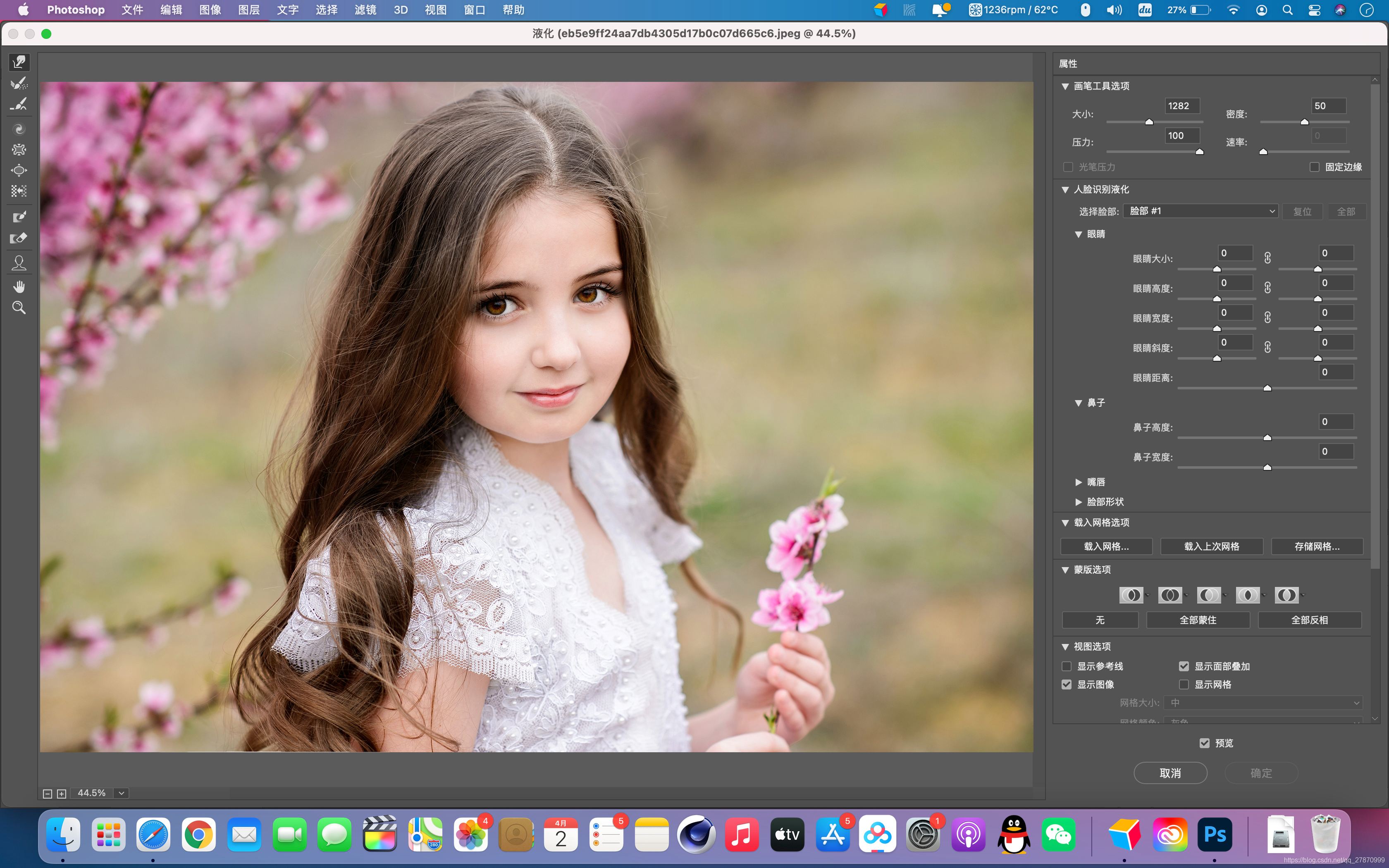Enable 显示参考线 checkbox
This screenshot has width=1389, height=868.
point(1067,666)
